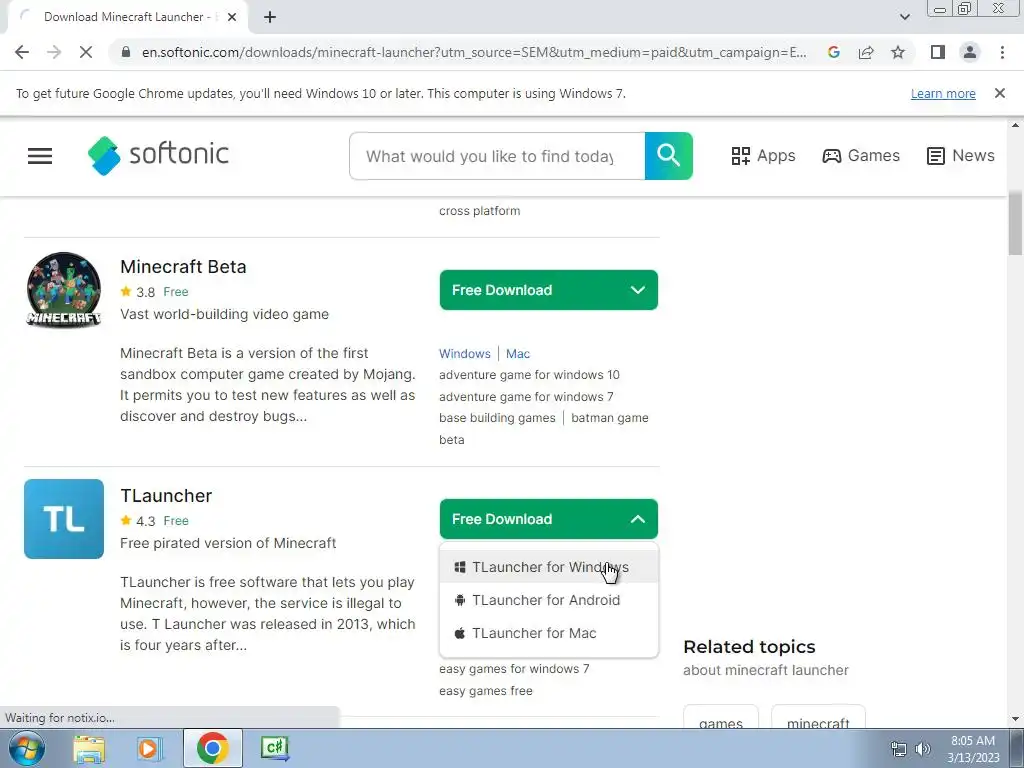1024x768 pixels.
Task: Open the tab search dropdown arrow
Action: [x=904, y=17]
